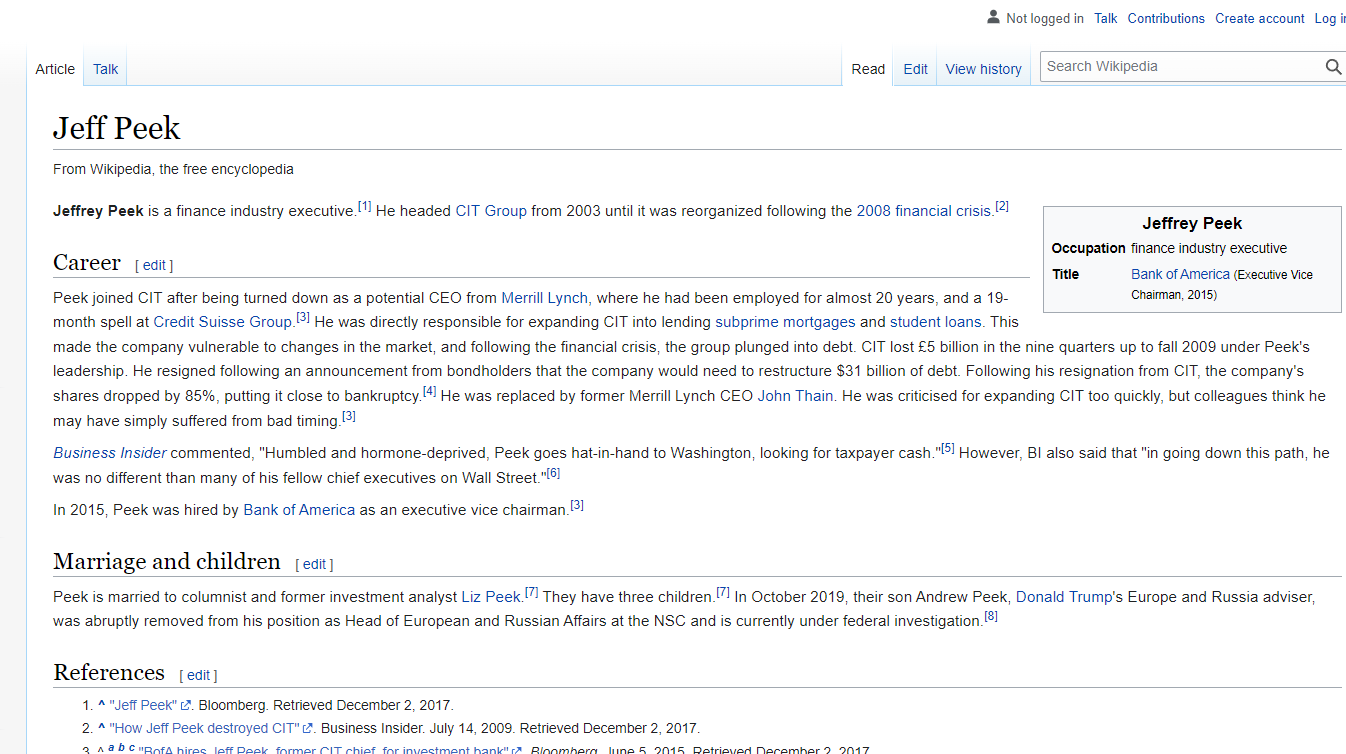Open the Talk link in the top bar
Screen dimensions: 1346x754
point(1105,18)
